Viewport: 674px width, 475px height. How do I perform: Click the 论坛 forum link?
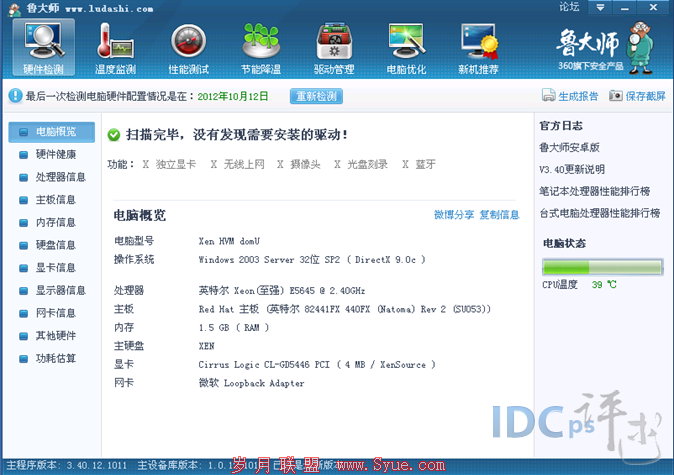(569, 7)
